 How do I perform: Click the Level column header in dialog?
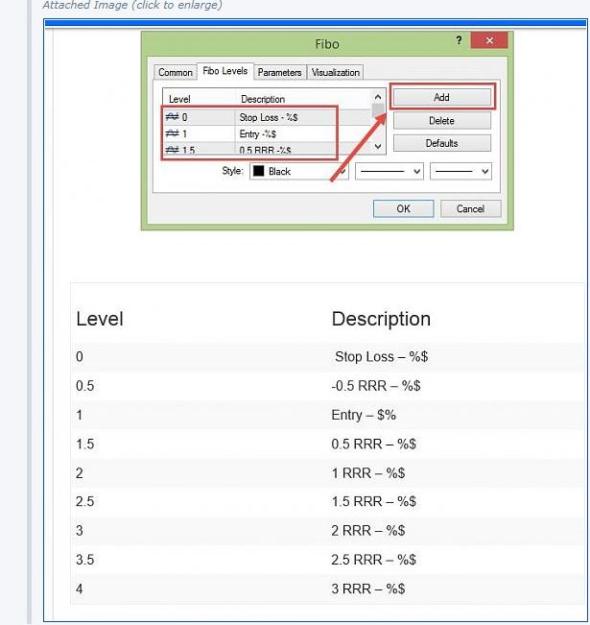click(179, 99)
